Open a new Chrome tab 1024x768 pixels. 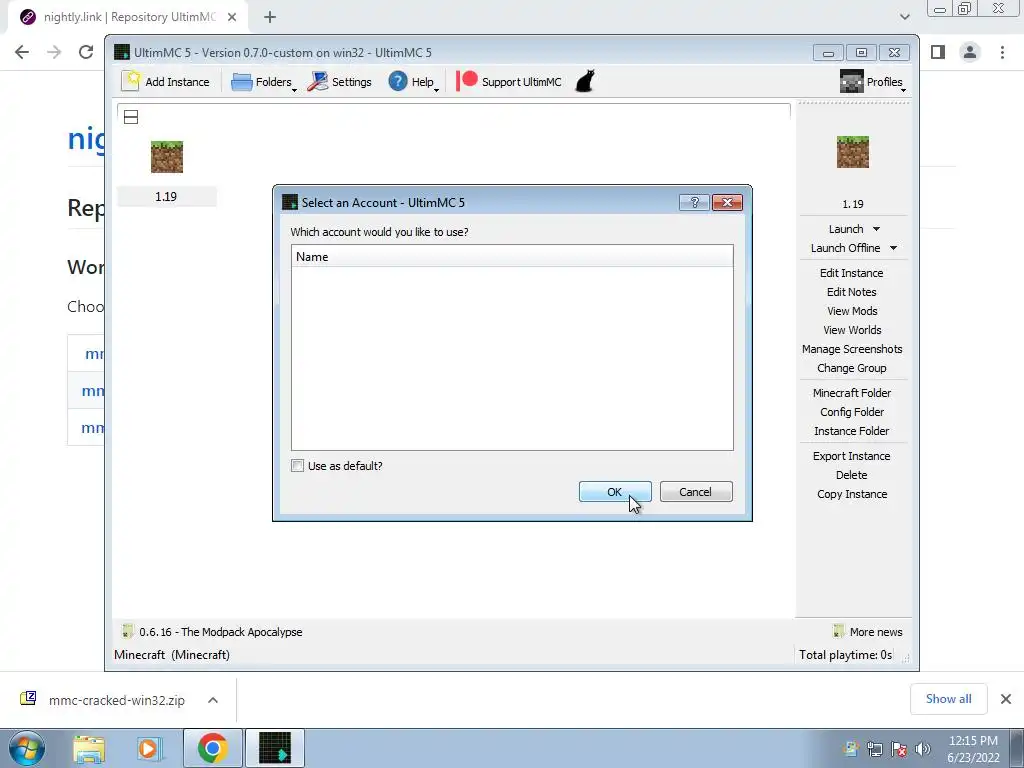[x=270, y=17]
